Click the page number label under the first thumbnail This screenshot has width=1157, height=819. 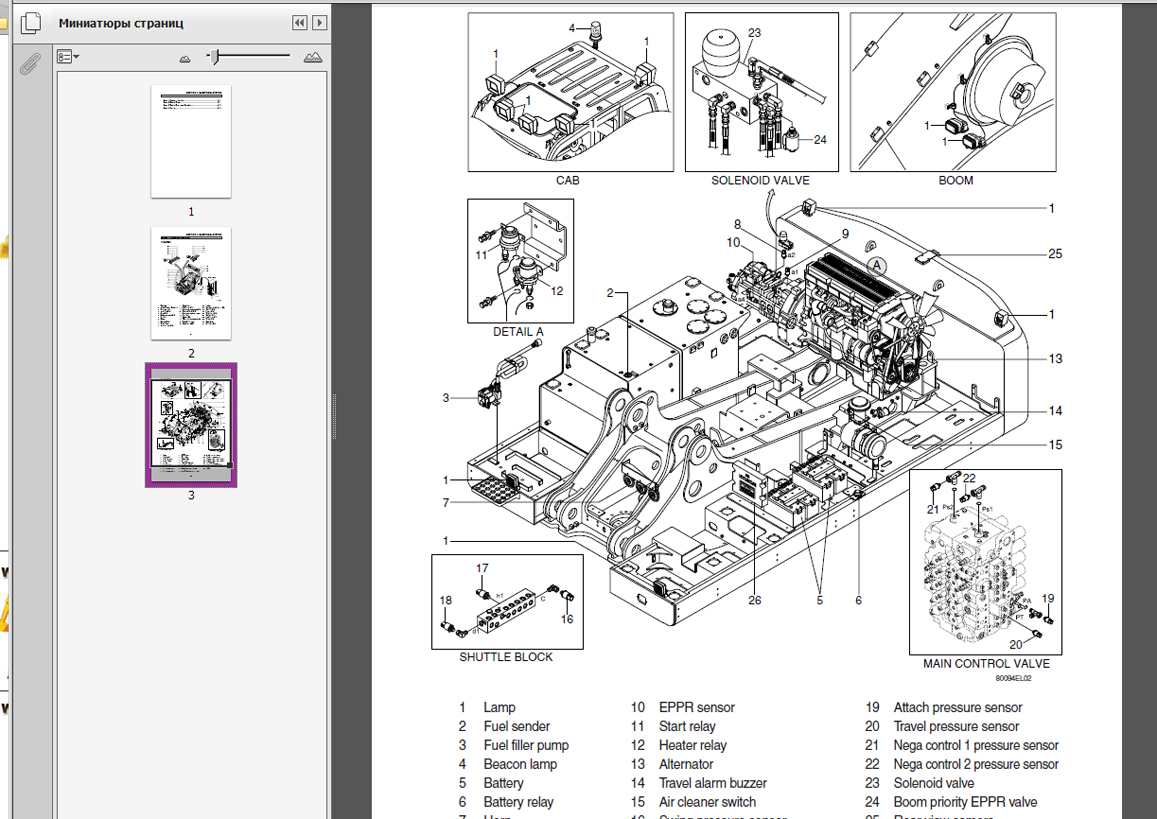click(191, 212)
